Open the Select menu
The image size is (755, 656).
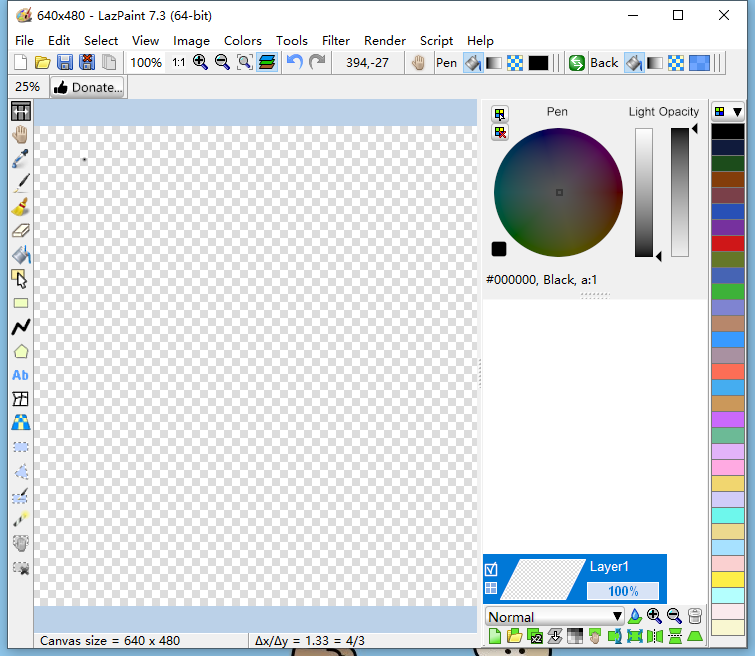[101, 40]
